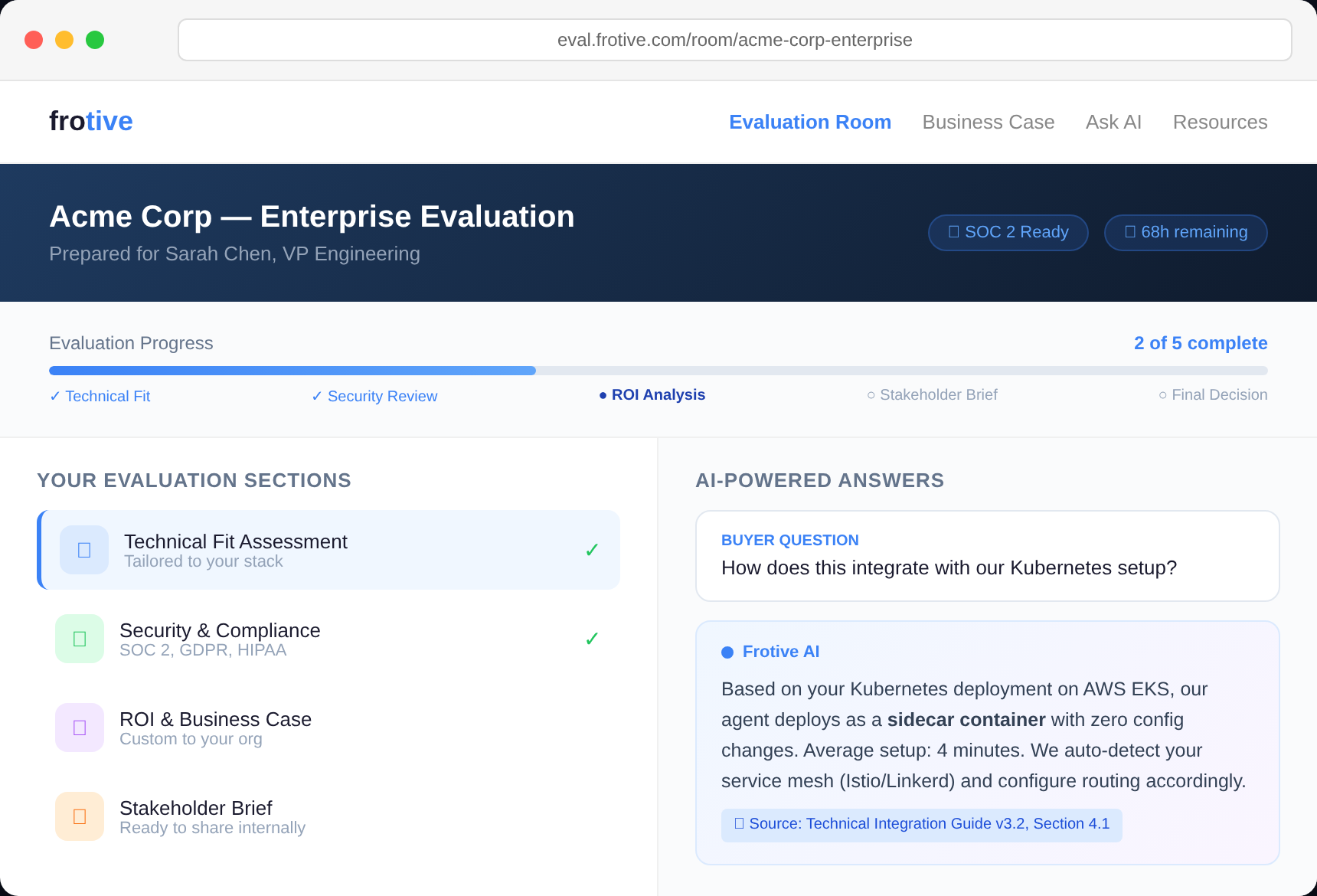Select the ROI & Business Case row

point(328,728)
